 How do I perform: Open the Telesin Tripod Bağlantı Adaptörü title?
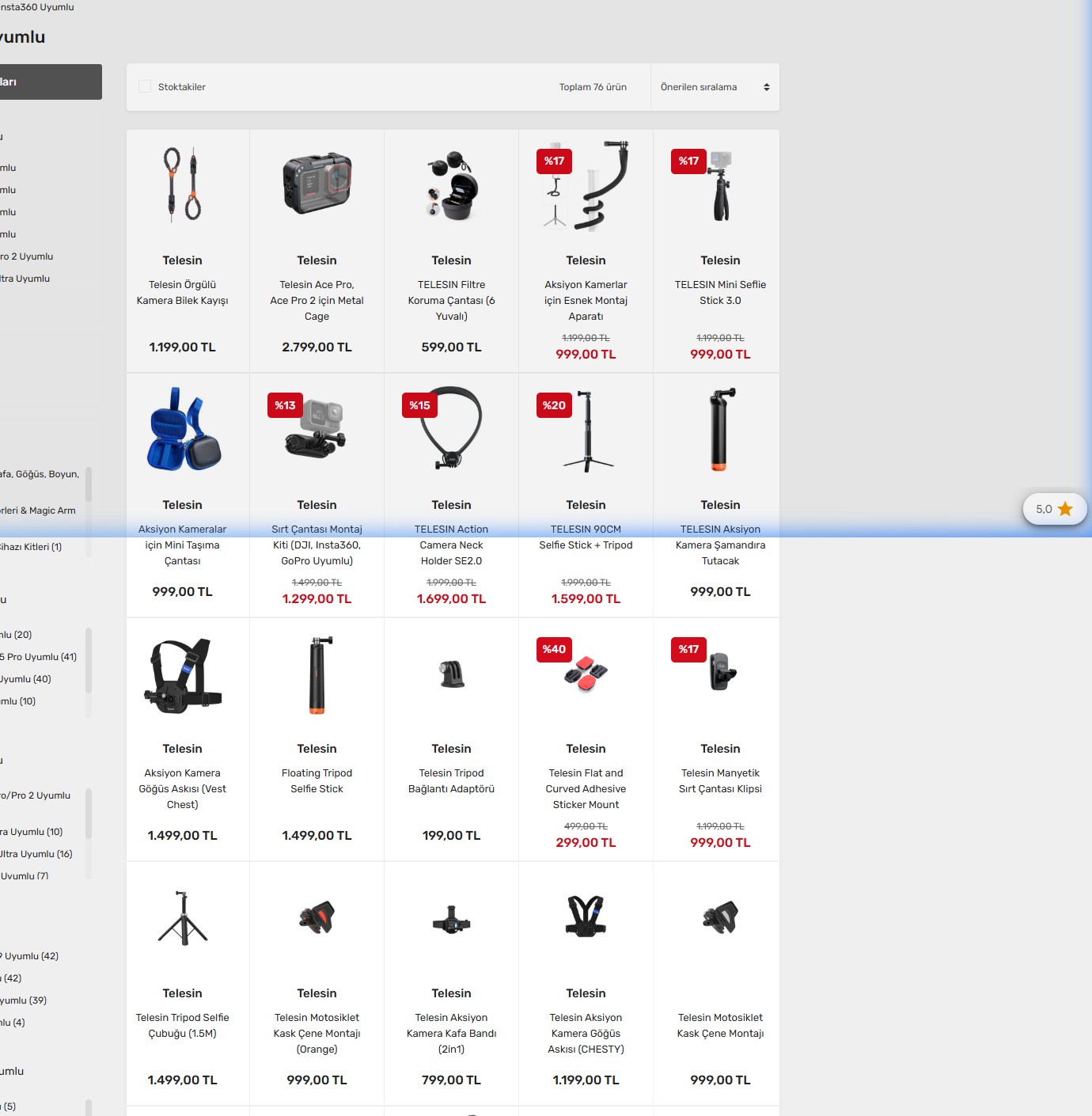tap(452, 781)
